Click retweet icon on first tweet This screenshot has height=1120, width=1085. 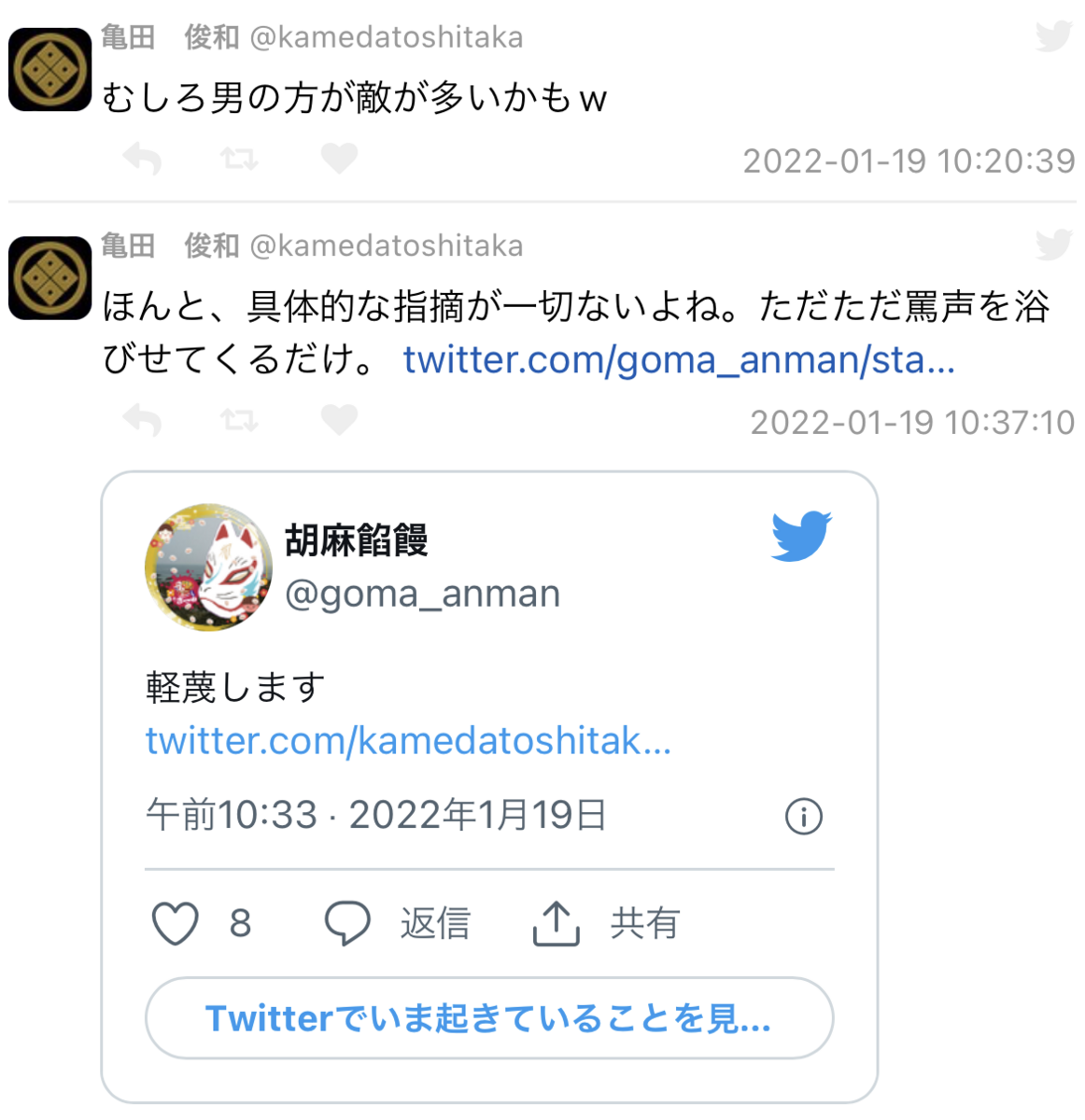pyautogui.click(x=240, y=159)
